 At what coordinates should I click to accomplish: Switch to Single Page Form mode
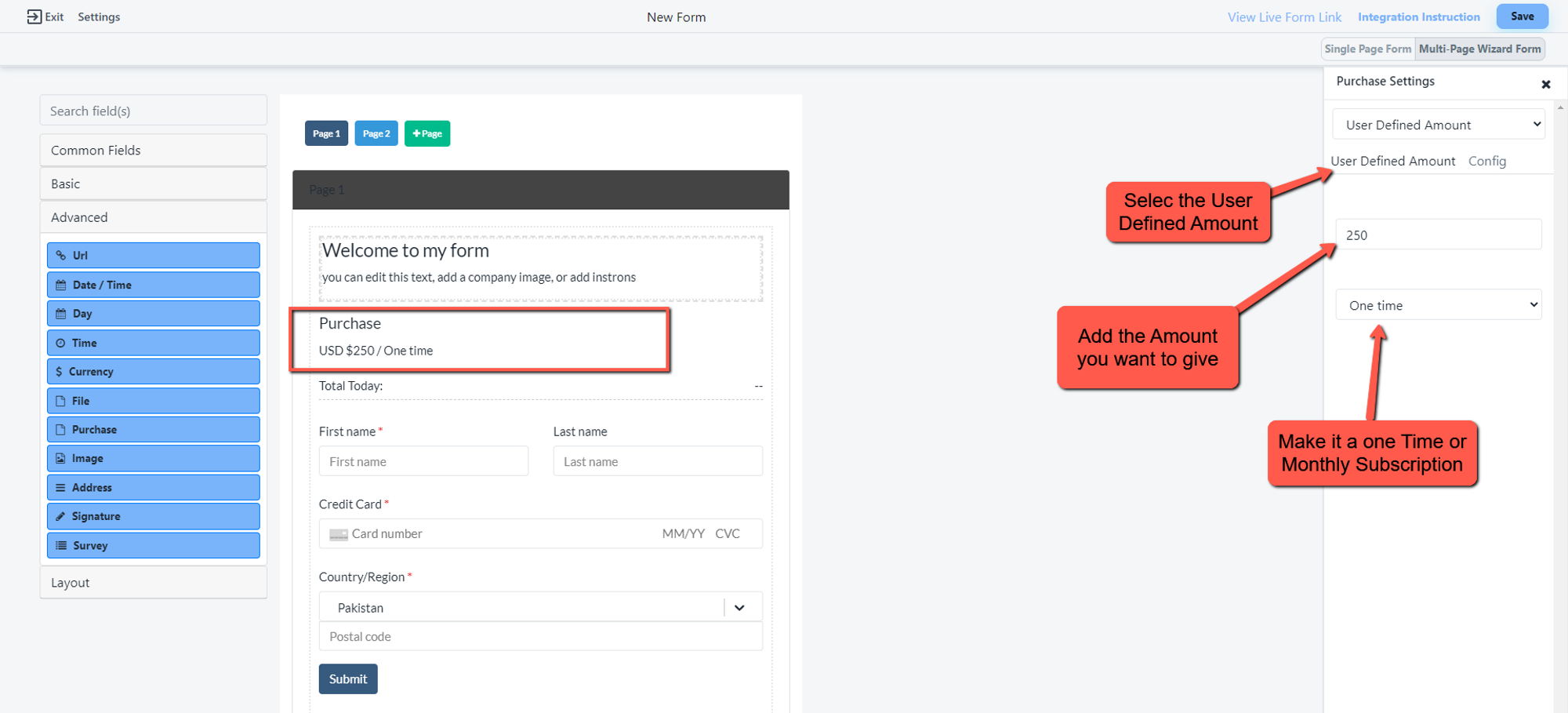click(x=1367, y=49)
